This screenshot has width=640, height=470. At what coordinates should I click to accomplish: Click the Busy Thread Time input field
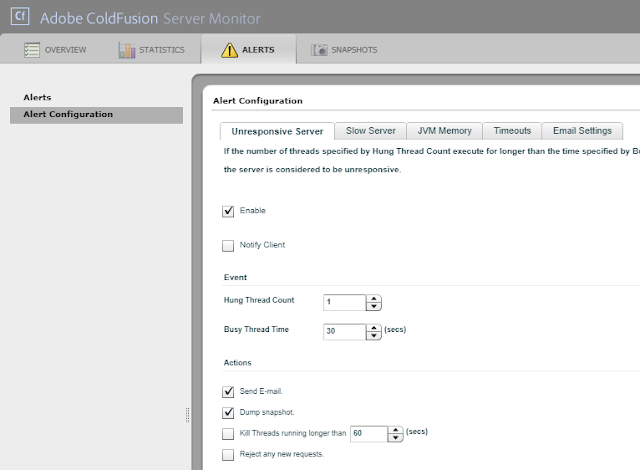(345, 331)
